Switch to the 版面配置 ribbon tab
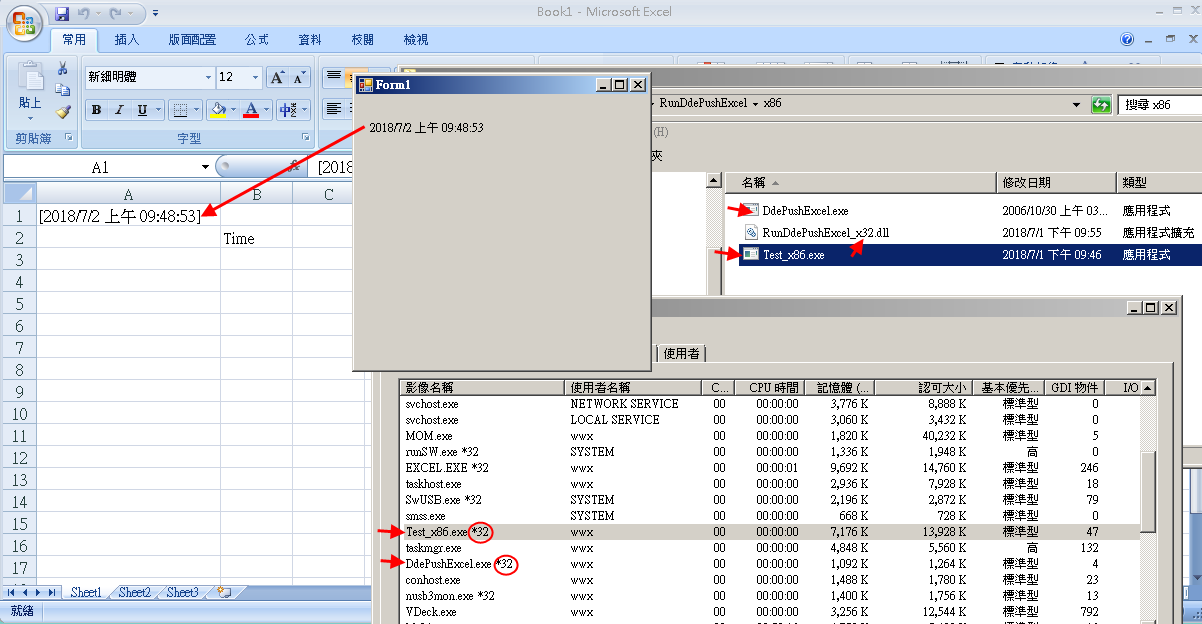The height and width of the screenshot is (624, 1202). [192, 40]
